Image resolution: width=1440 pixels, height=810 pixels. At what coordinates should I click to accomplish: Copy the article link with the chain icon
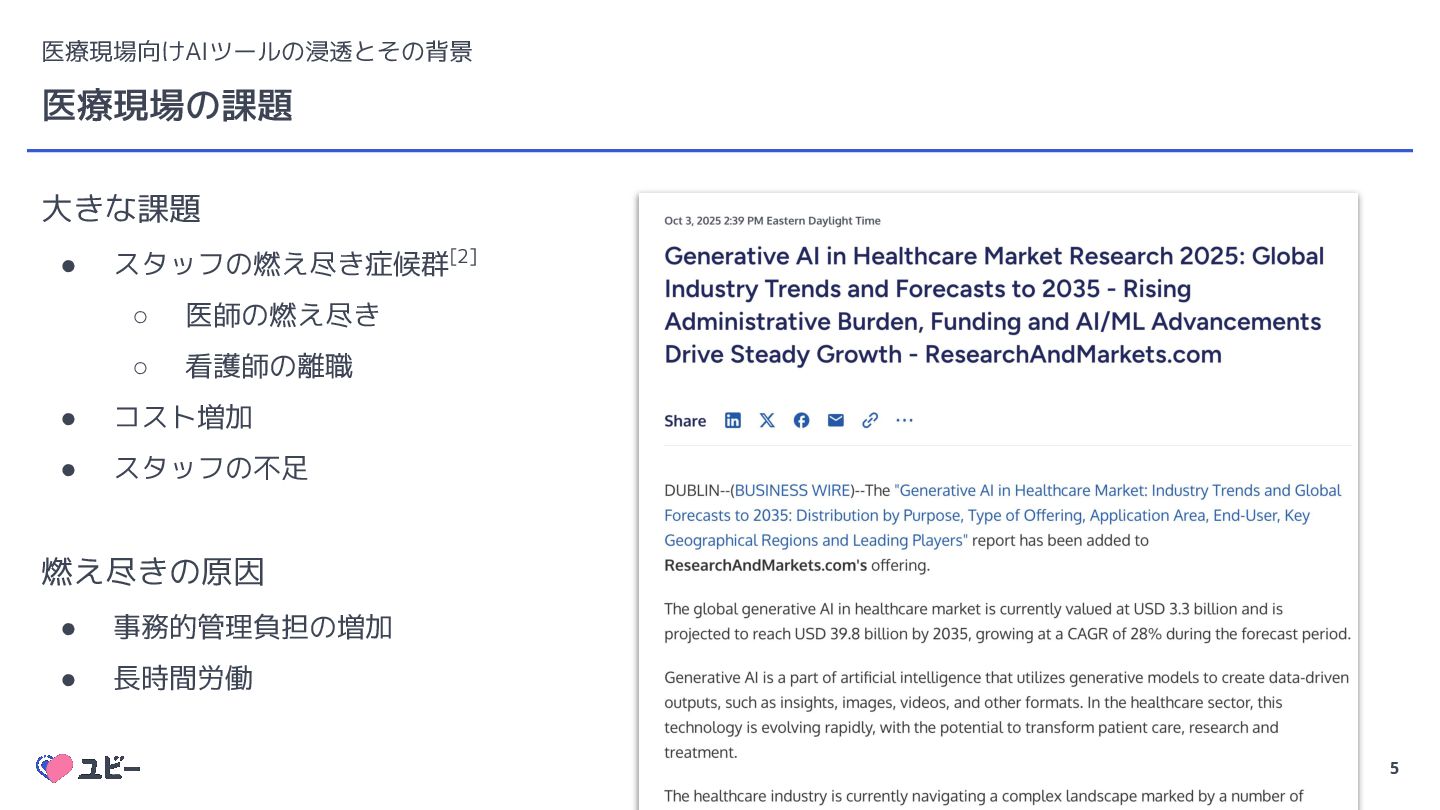(870, 420)
